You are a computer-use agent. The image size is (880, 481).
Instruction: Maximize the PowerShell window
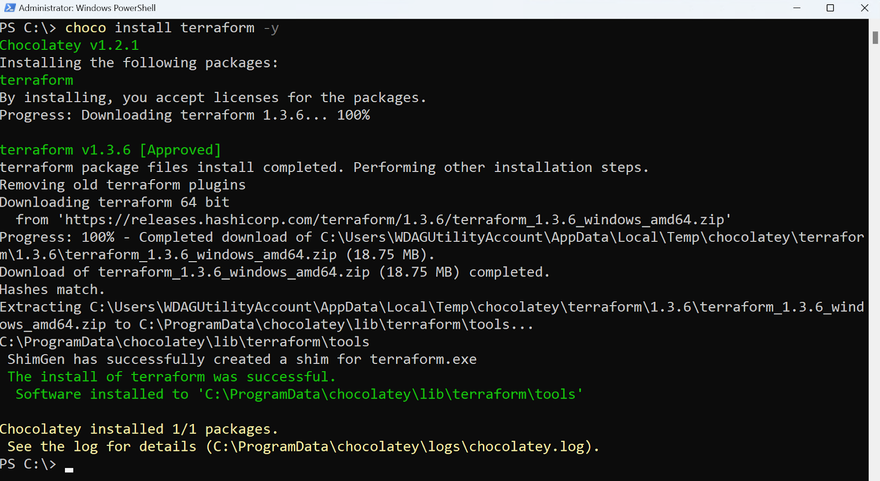(x=829, y=8)
